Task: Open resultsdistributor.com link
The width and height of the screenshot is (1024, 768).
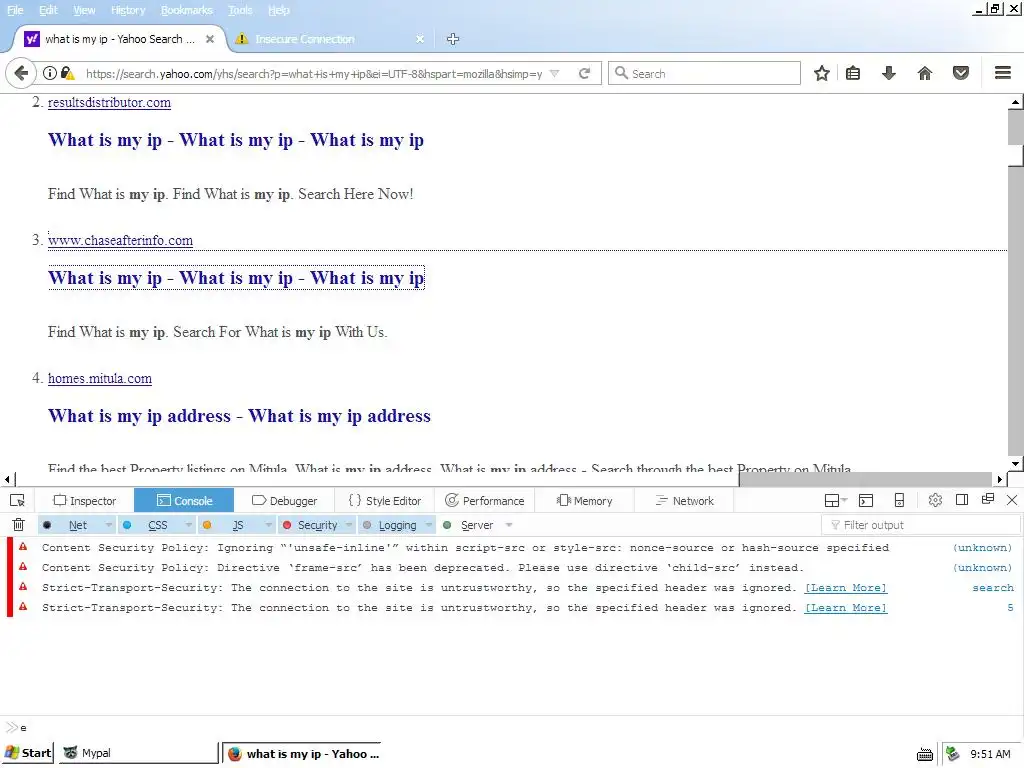Action: tap(109, 103)
